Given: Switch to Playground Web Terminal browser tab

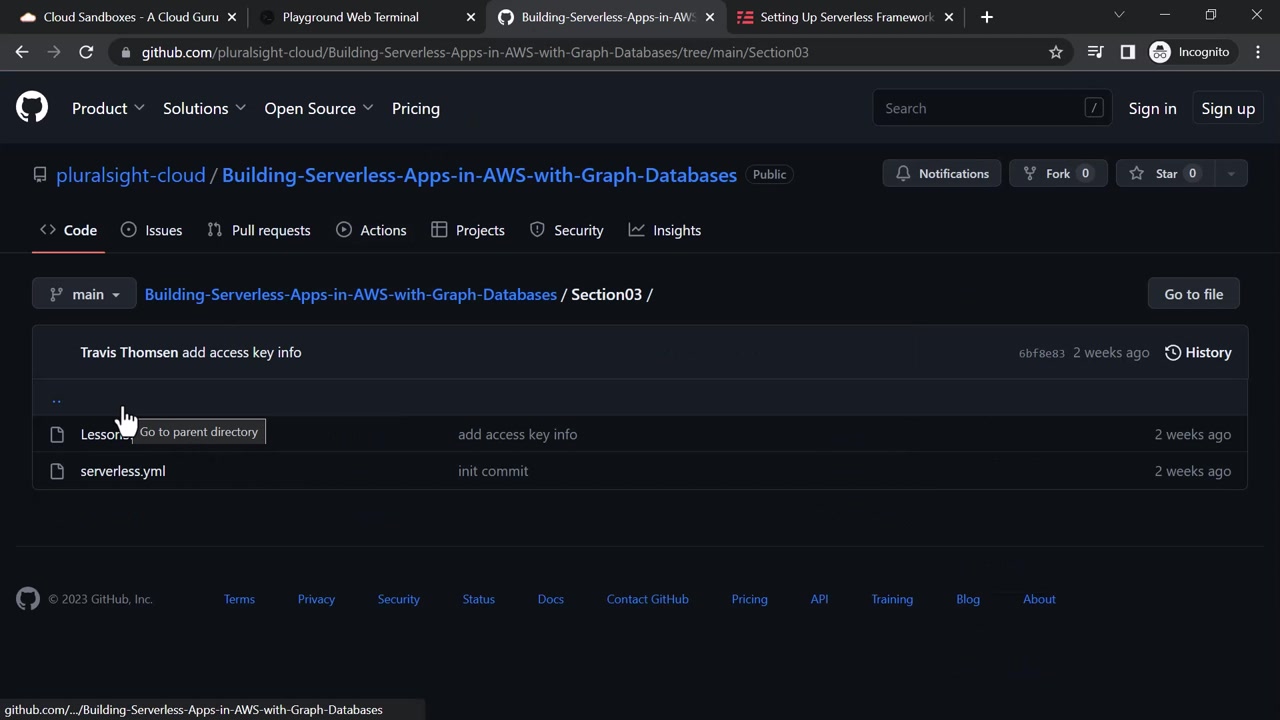Looking at the screenshot, I should pyautogui.click(x=350, y=17).
